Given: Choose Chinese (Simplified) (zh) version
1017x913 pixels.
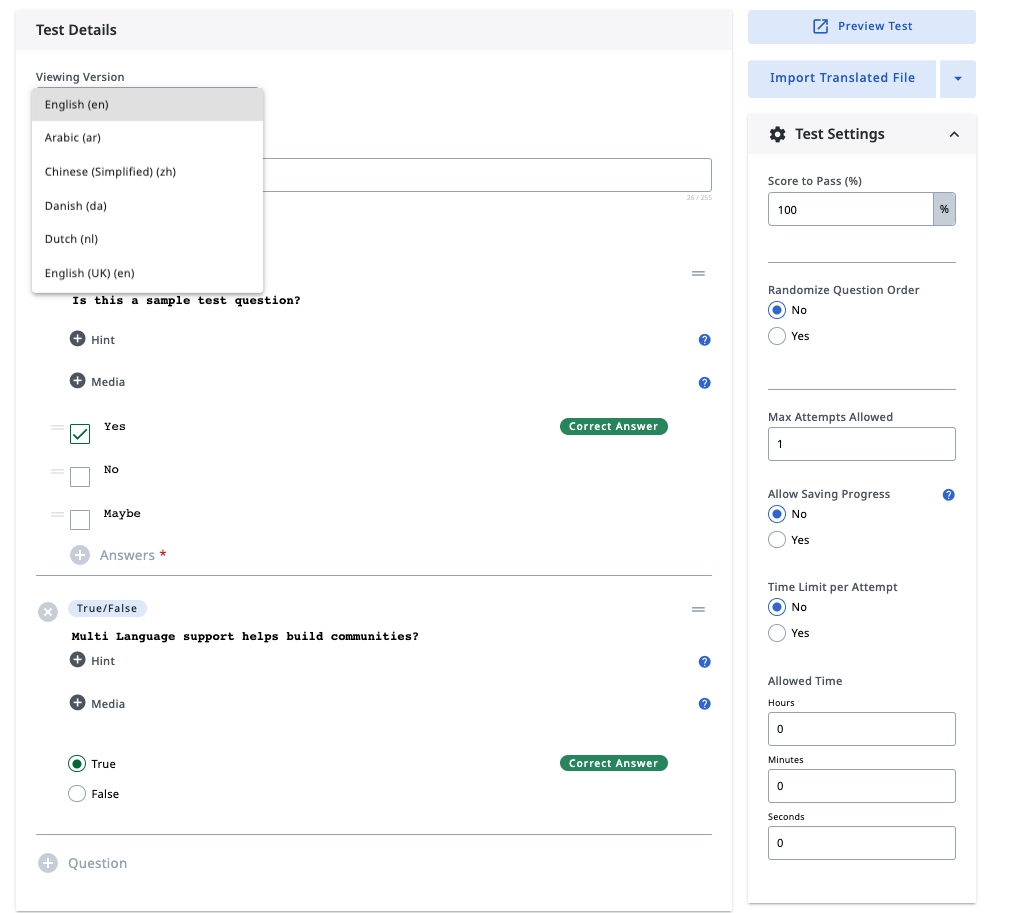Looking at the screenshot, I should (x=147, y=172).
